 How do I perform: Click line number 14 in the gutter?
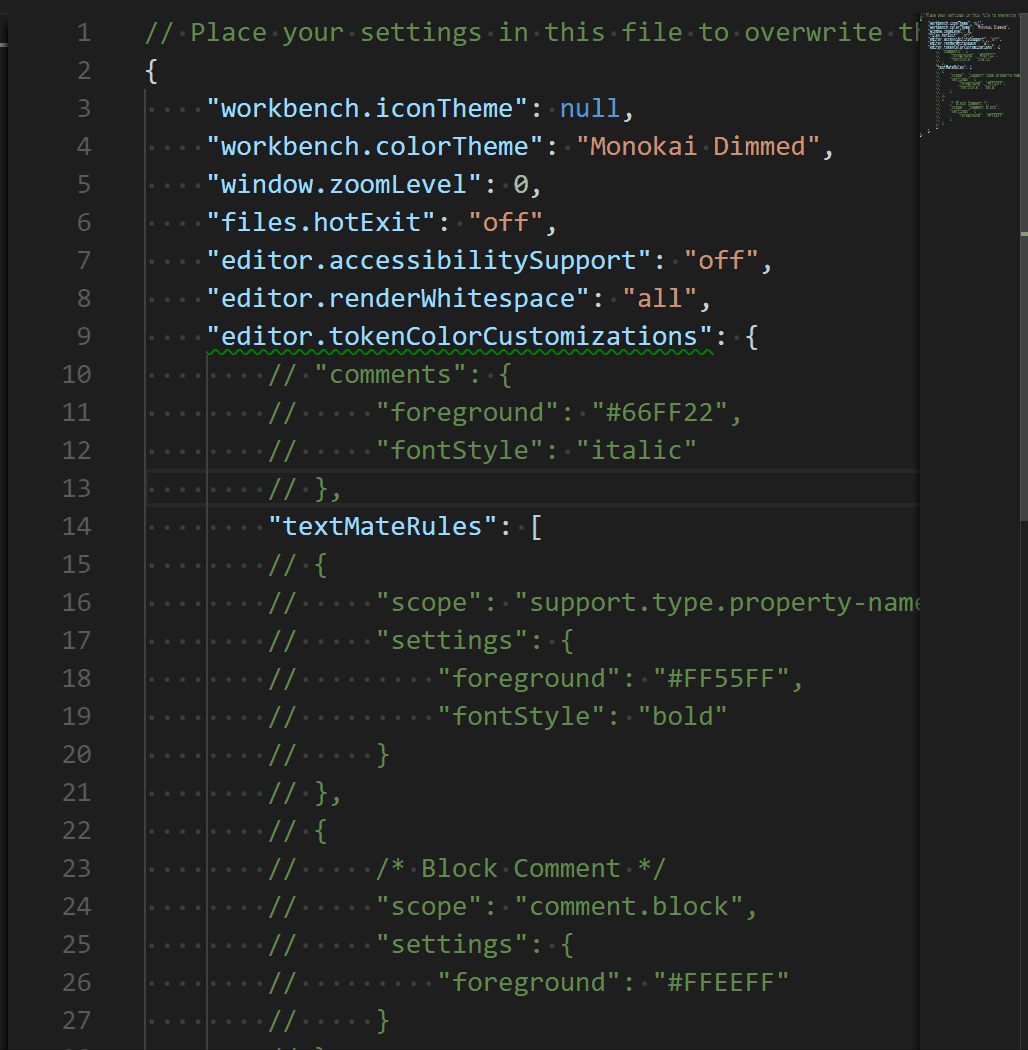tap(76, 527)
